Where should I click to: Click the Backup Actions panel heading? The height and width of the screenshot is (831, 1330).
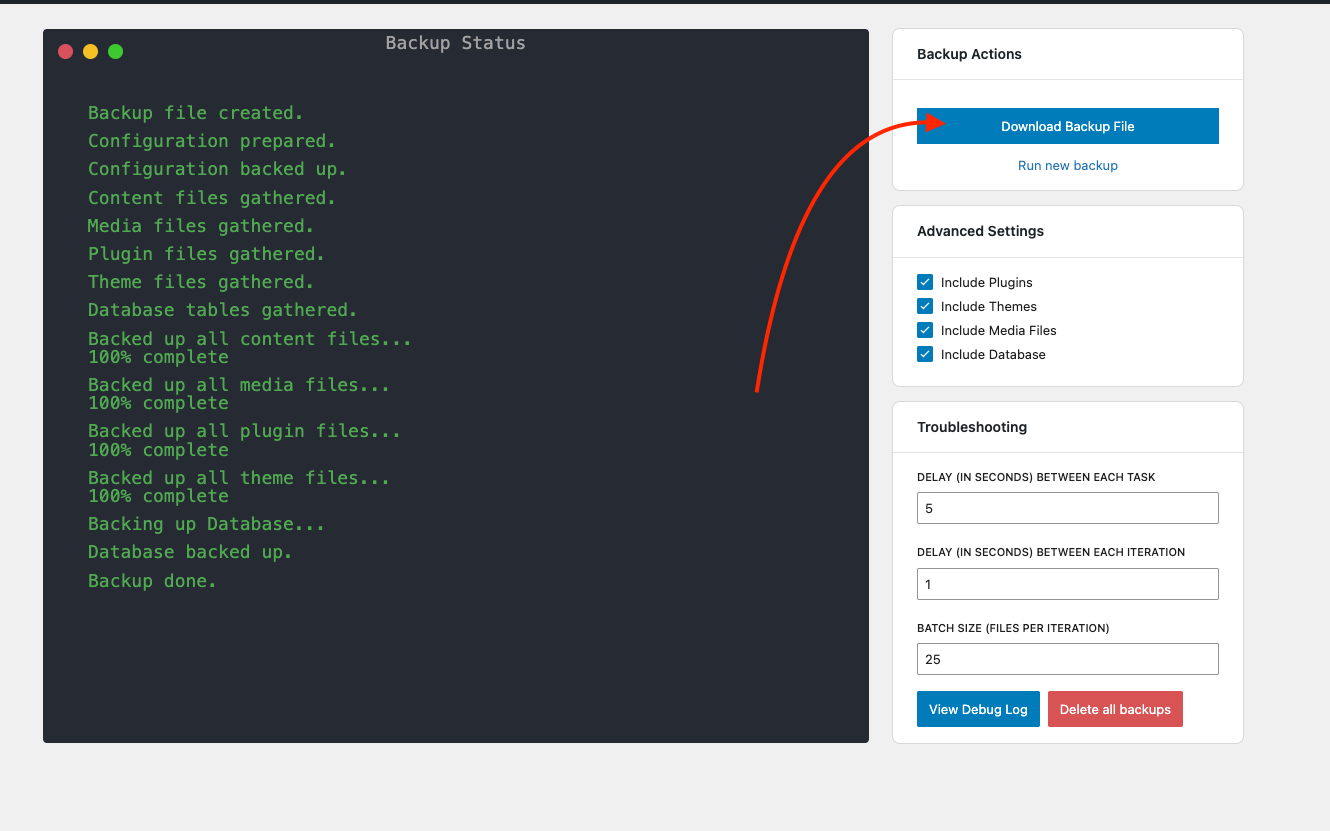pyautogui.click(x=969, y=54)
